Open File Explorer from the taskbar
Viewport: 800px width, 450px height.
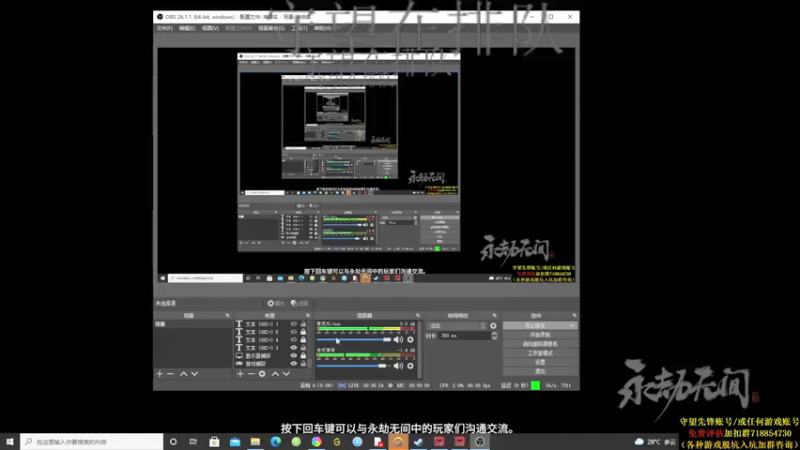[x=255, y=442]
